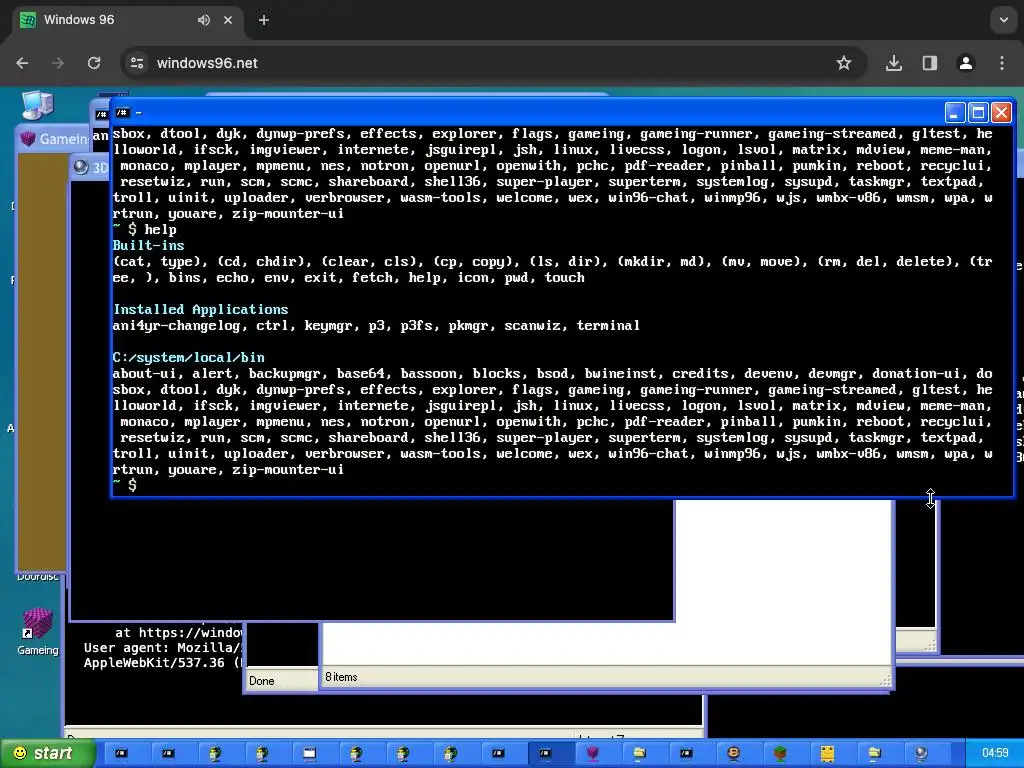1024x768 pixels.
Task: Open the tab search dropdown arrow
Action: (x=1004, y=20)
